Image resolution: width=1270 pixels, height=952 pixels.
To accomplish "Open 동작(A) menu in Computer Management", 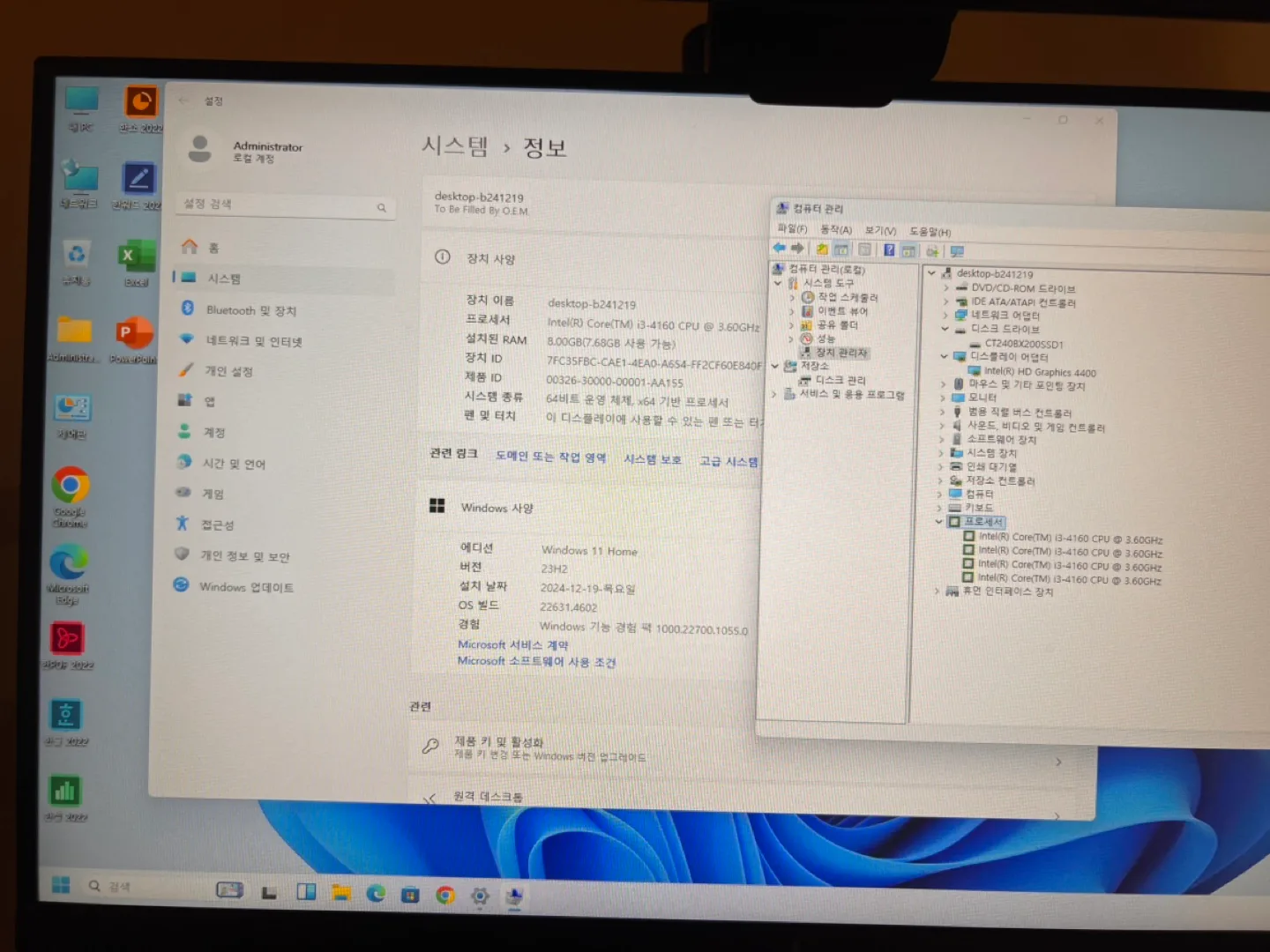I will tap(835, 229).
